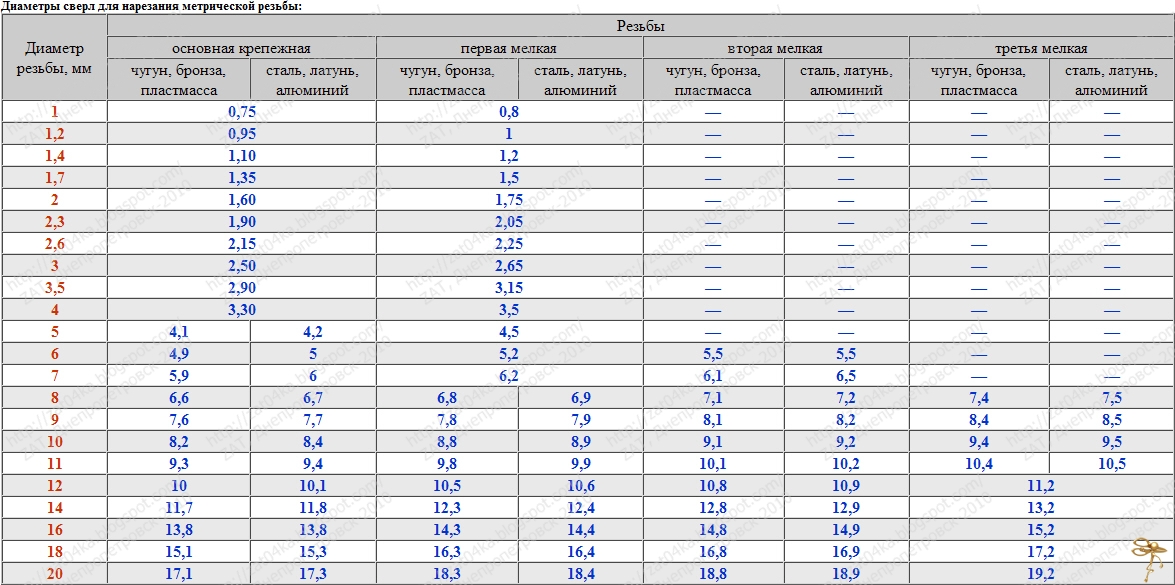Click the 'основная крепежная' column header
The width and height of the screenshot is (1175, 585).
point(241,49)
